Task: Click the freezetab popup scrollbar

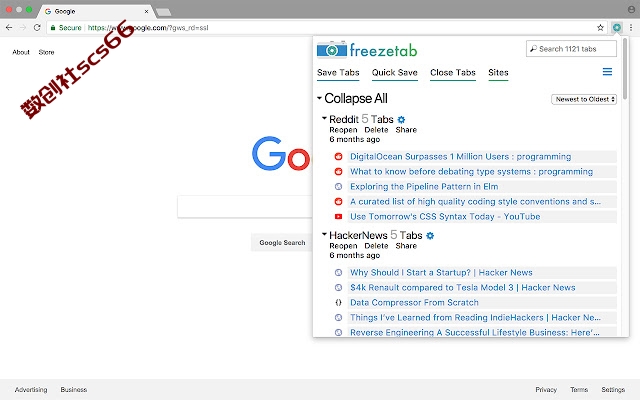Action: tap(625, 68)
